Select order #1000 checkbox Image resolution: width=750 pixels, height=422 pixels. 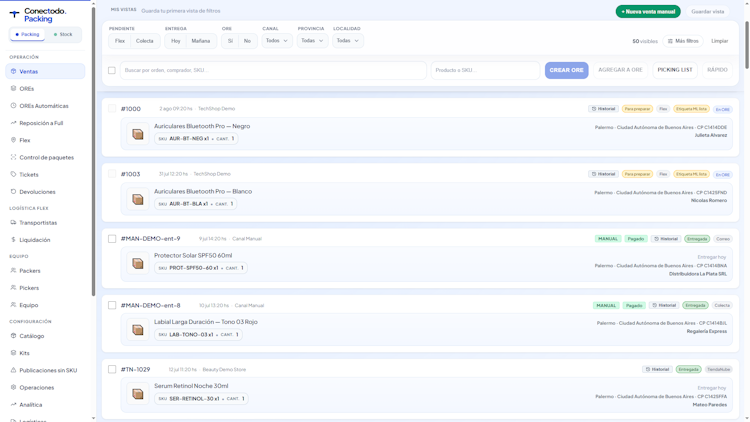[112, 109]
